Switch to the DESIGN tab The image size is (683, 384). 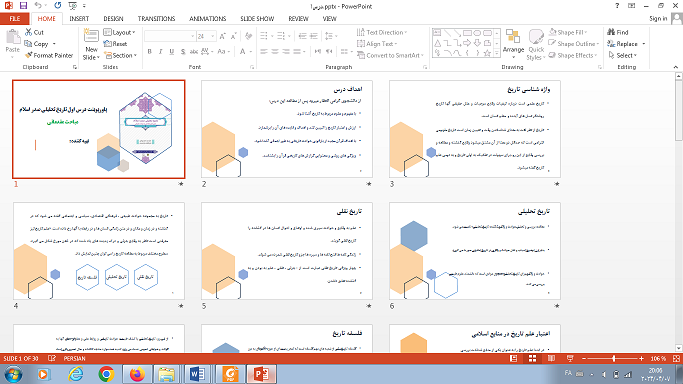[x=113, y=19]
